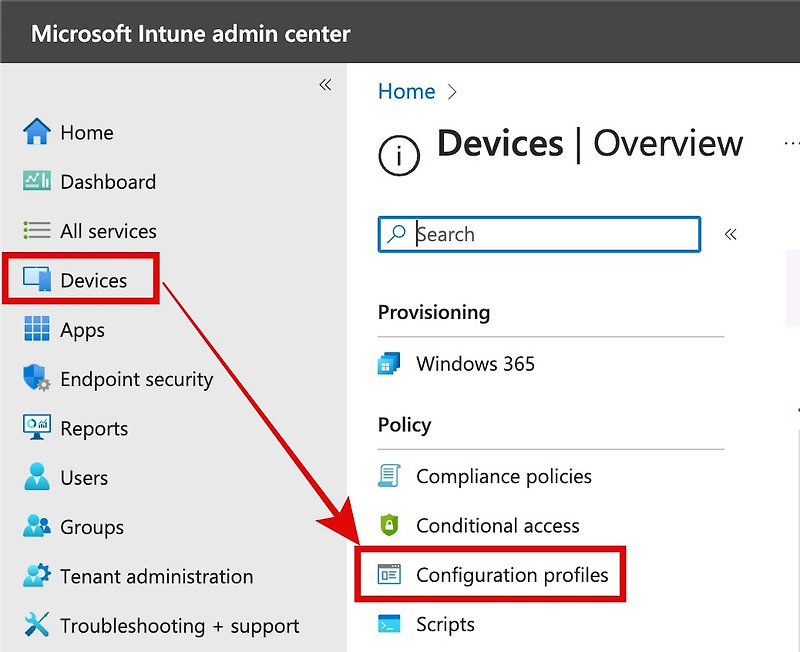This screenshot has height=652, width=800.
Task: Open the more options ellipsis
Action: pyautogui.click(x=792, y=143)
